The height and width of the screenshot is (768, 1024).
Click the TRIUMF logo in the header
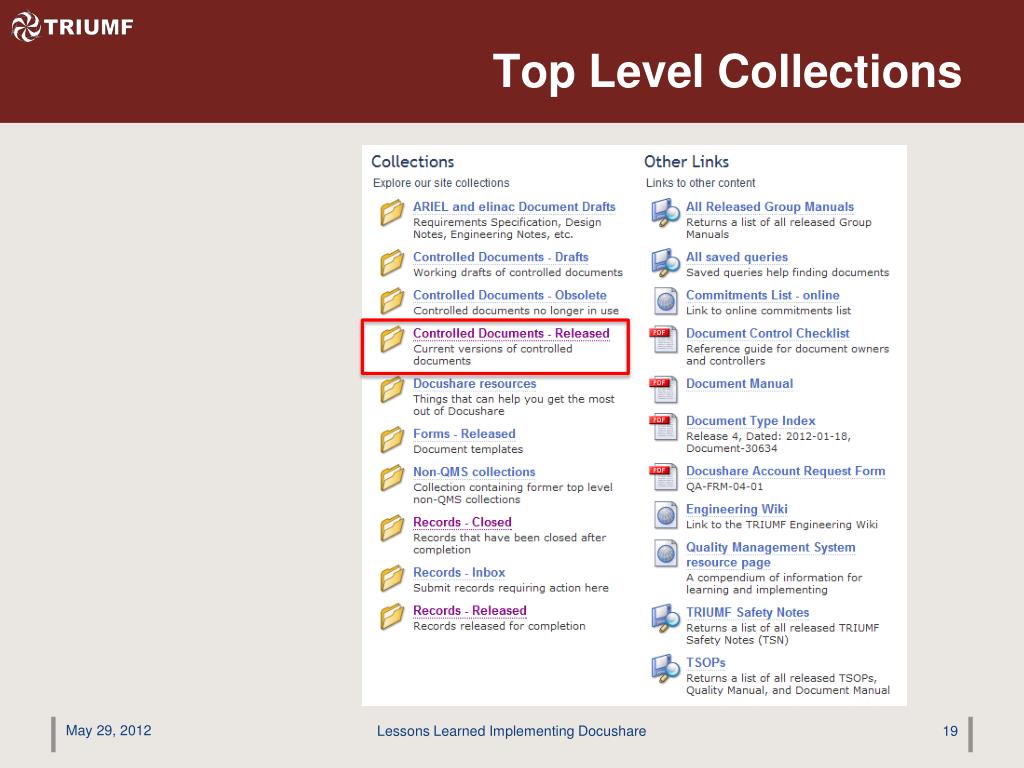[72, 27]
